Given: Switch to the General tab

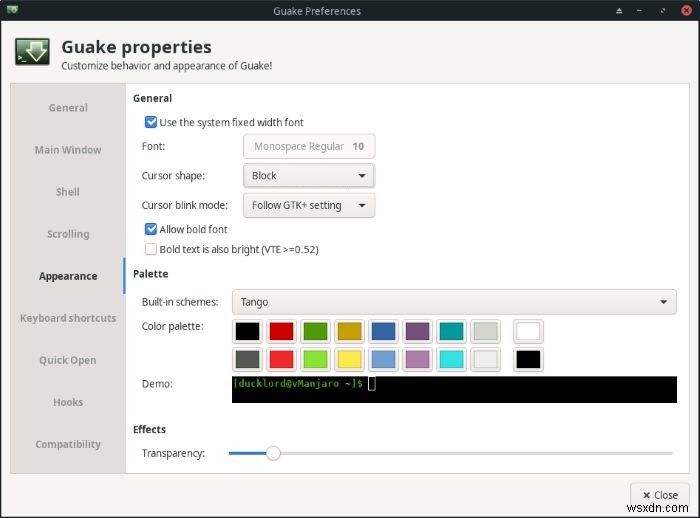Looking at the screenshot, I should click(x=68, y=108).
